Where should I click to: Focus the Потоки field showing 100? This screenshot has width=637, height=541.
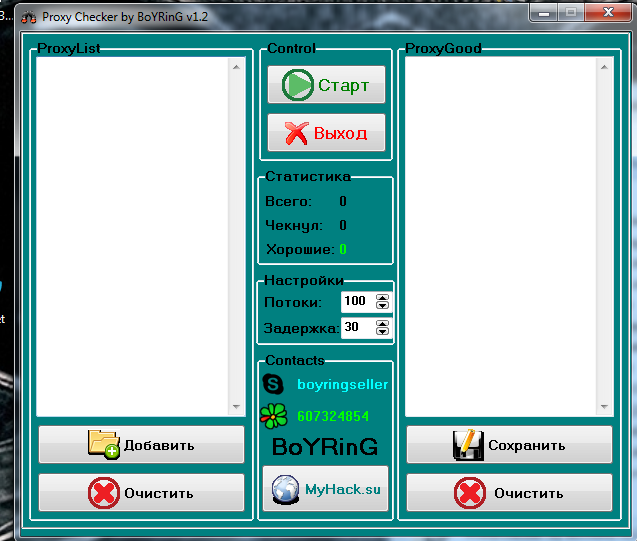[358, 301]
